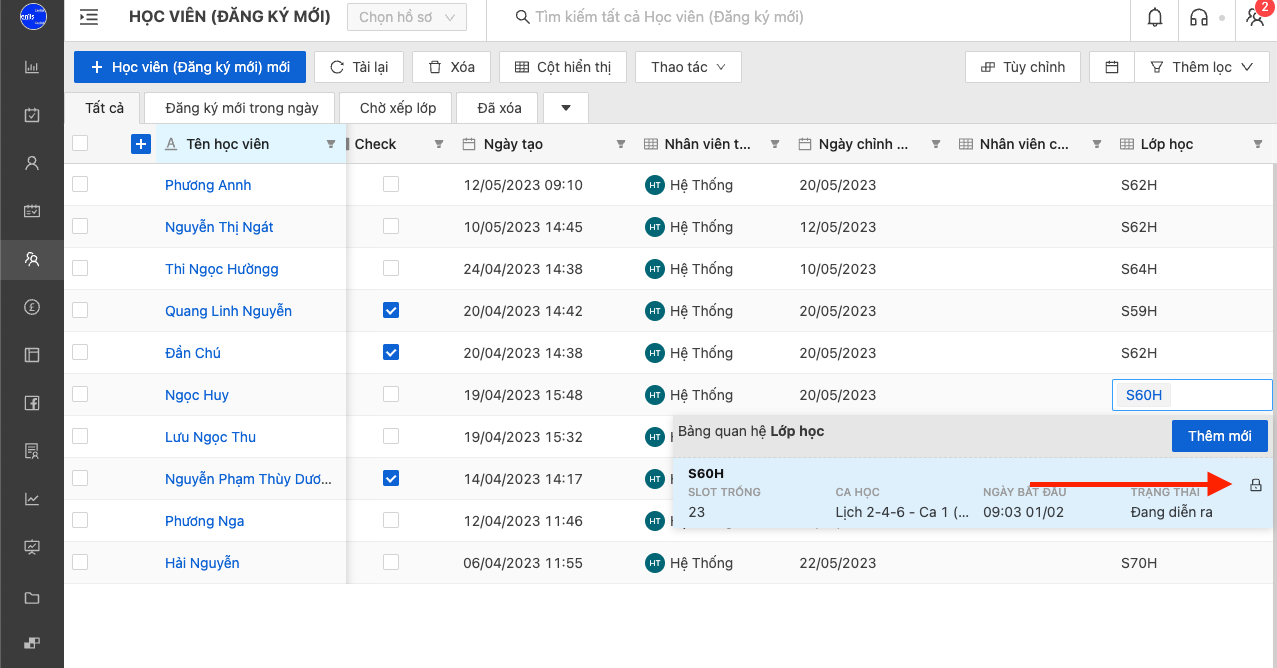This screenshot has height=668, width=1277.
Task: Click the lock icon in the S60H row
Action: pos(1256,486)
